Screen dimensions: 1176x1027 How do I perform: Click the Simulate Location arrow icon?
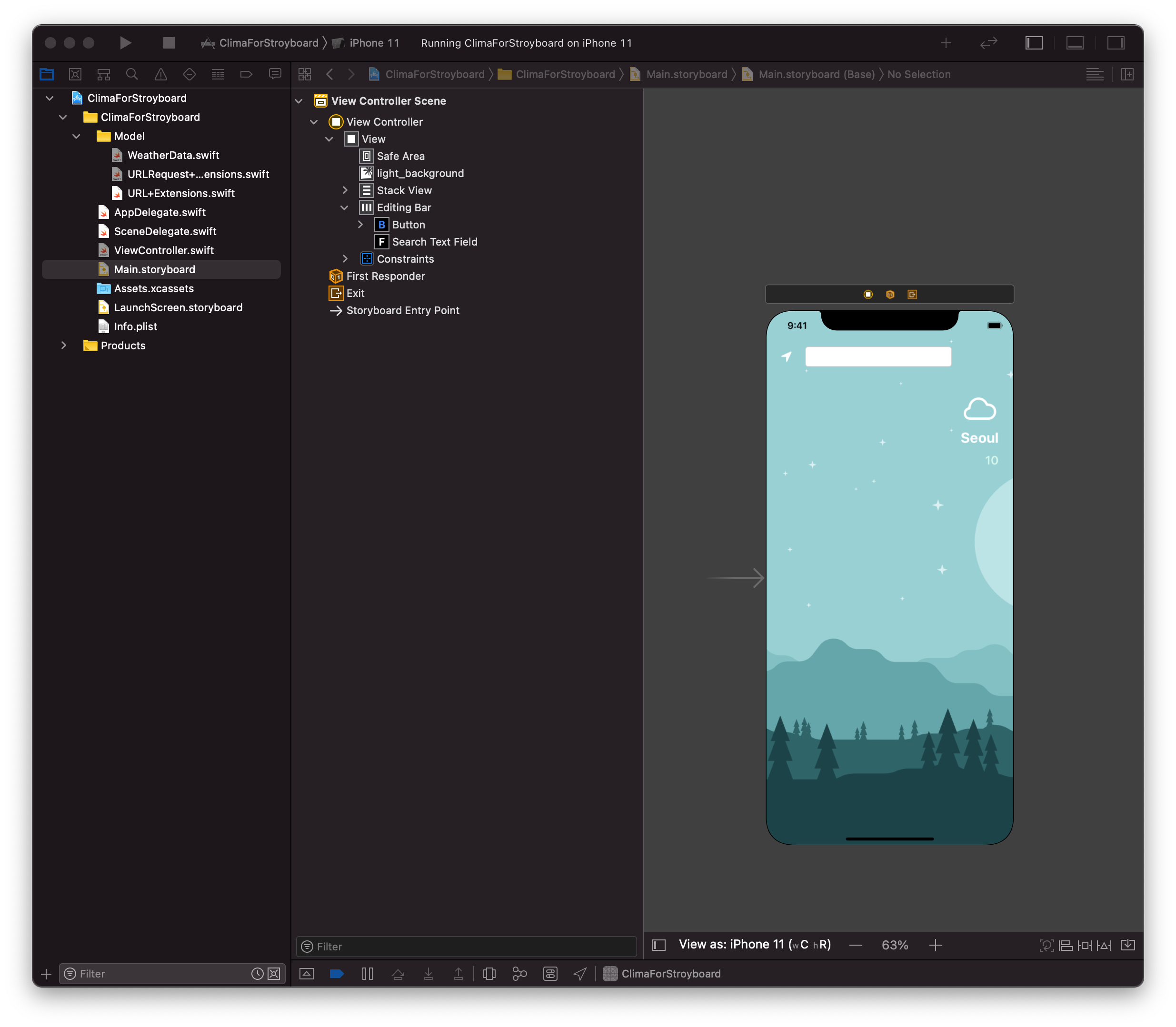pyautogui.click(x=580, y=974)
